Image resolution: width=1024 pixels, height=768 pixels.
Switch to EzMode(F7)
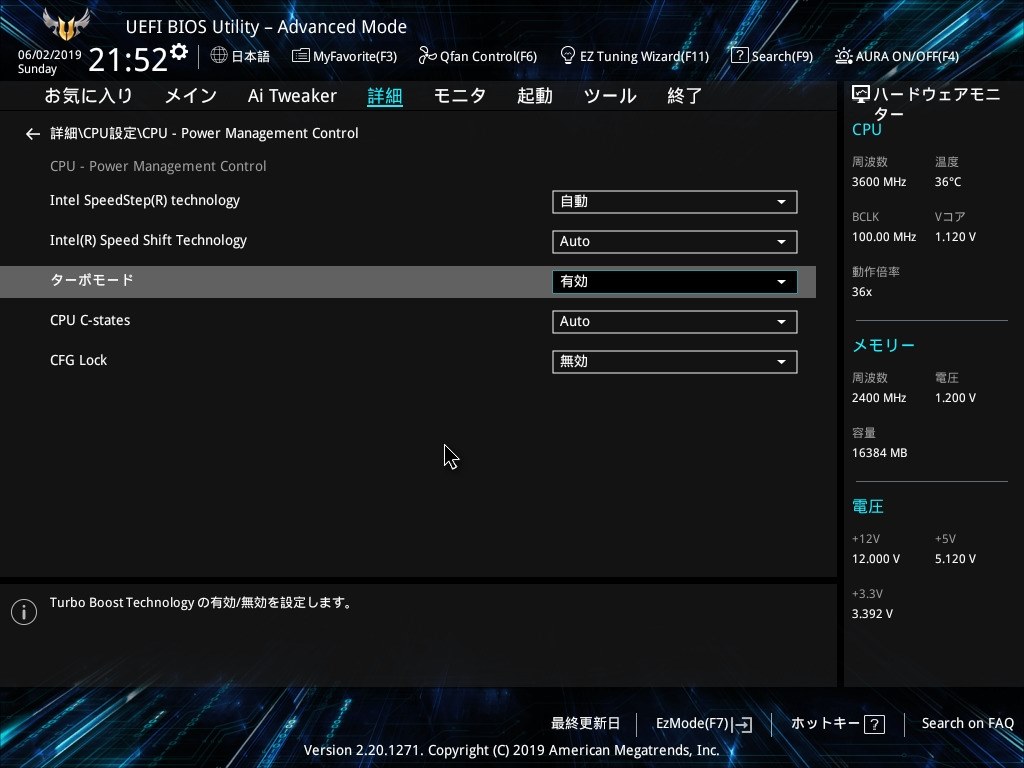point(702,723)
